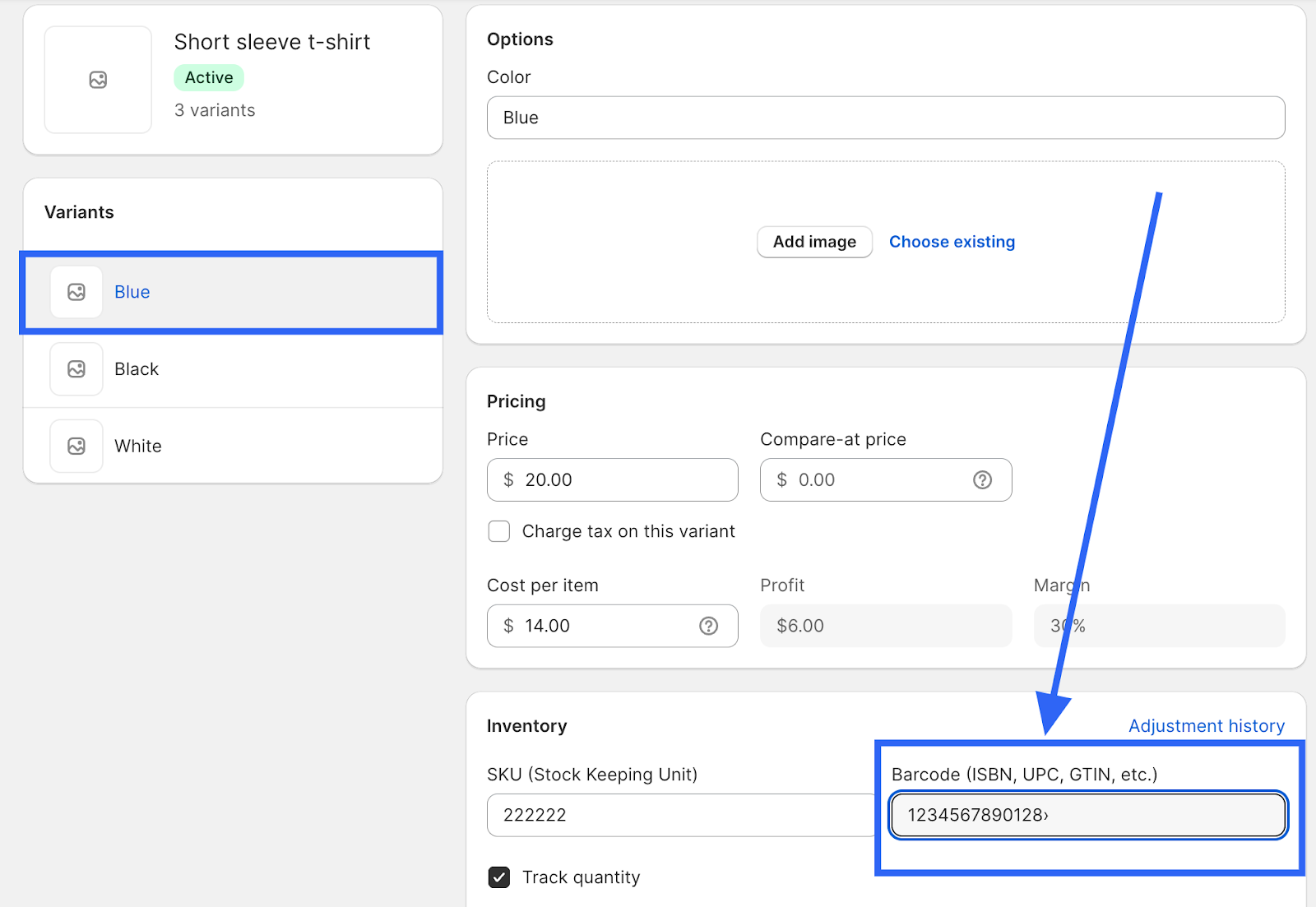Click the Cost per item field
This screenshot has width=1316, height=907.
click(613, 627)
